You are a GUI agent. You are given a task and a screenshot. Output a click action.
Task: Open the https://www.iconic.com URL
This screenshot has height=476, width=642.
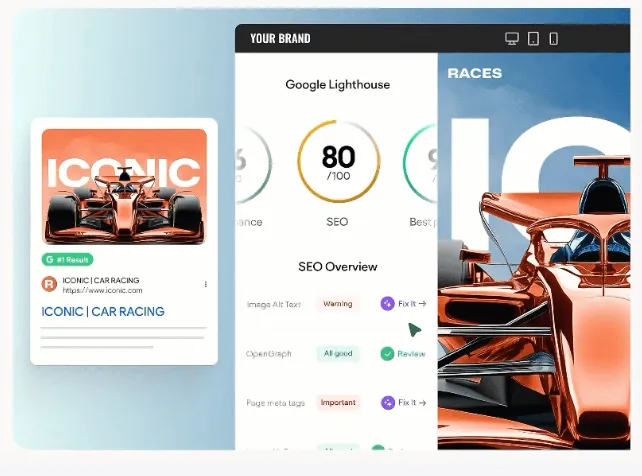click(102, 291)
